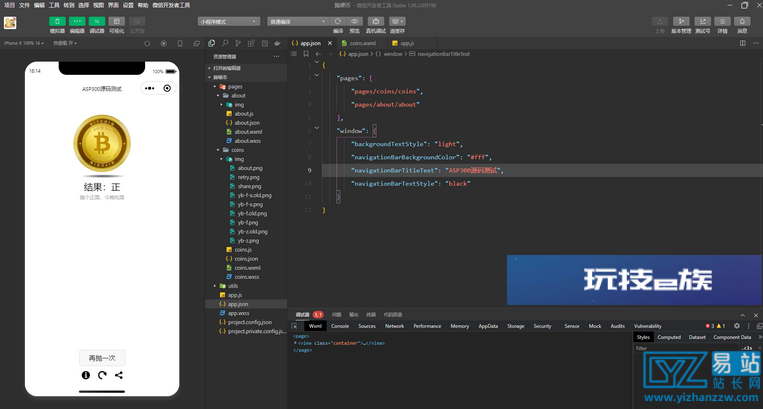Select retry.png in the file tree
The height and width of the screenshot is (409, 763).
[249, 178]
